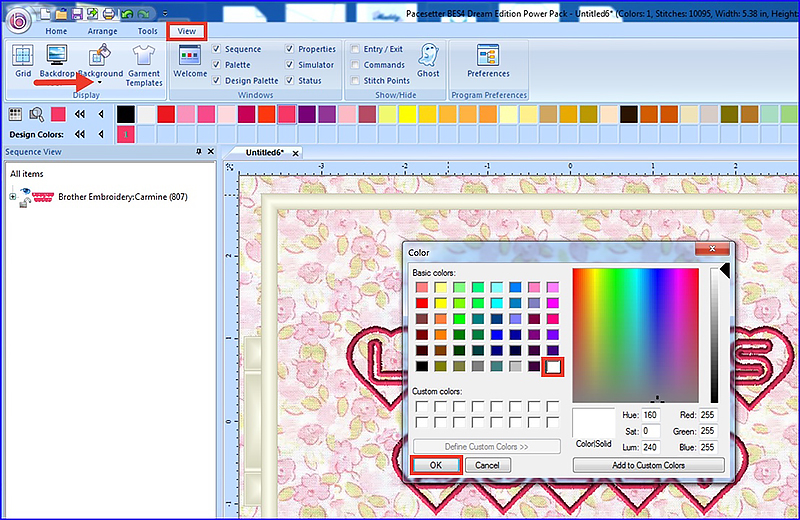Open the Backdrop tool
The image size is (800, 520).
pyautogui.click(x=57, y=58)
